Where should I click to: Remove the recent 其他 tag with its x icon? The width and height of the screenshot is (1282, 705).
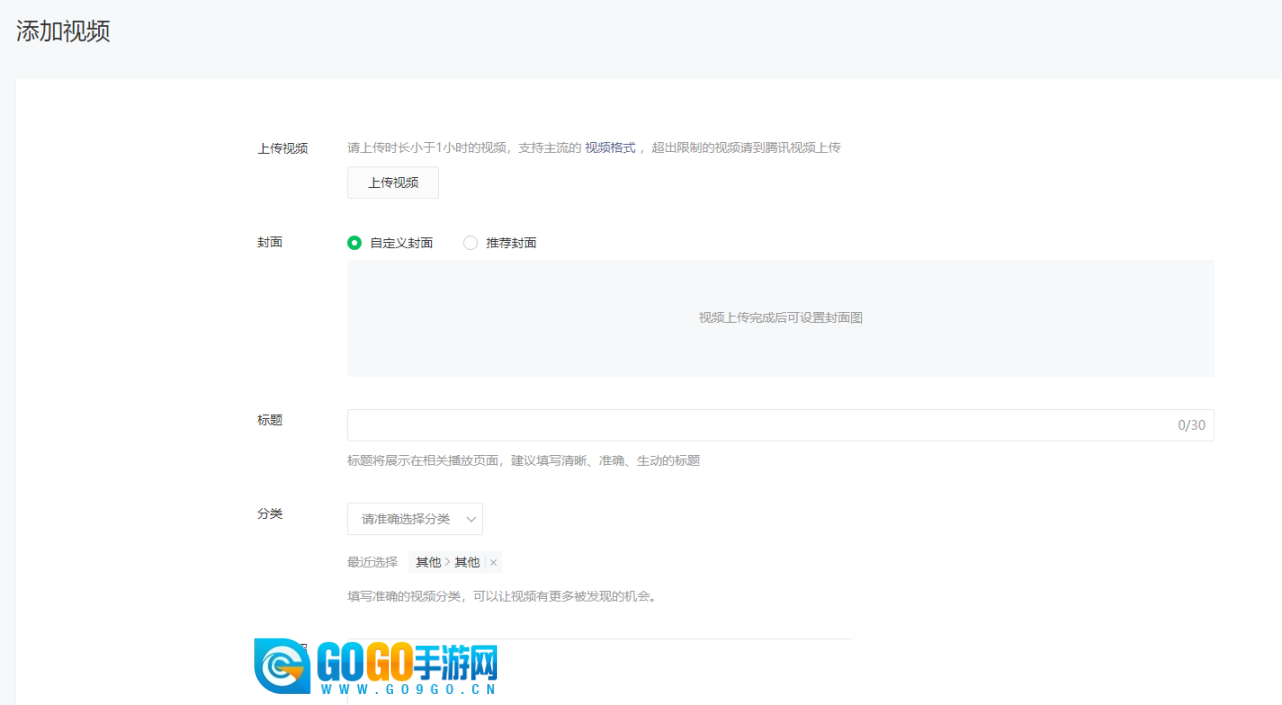(493, 563)
